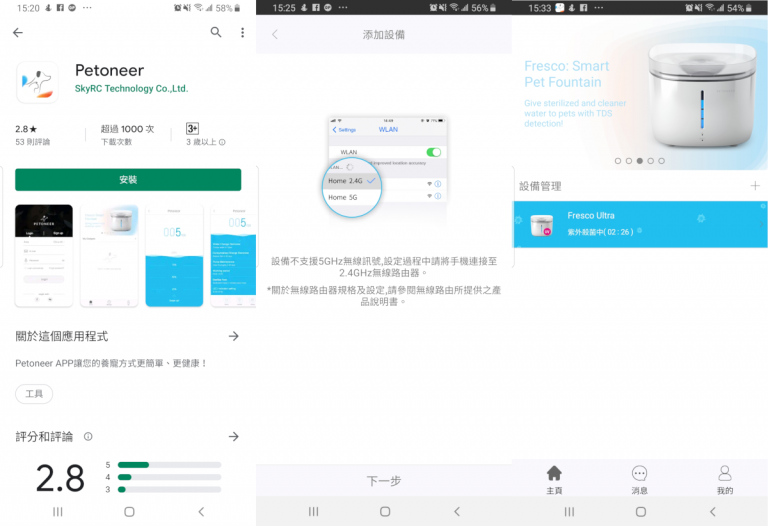Expand 關於這個應用程式 section arrow
The height and width of the screenshot is (526, 768).
(234, 336)
